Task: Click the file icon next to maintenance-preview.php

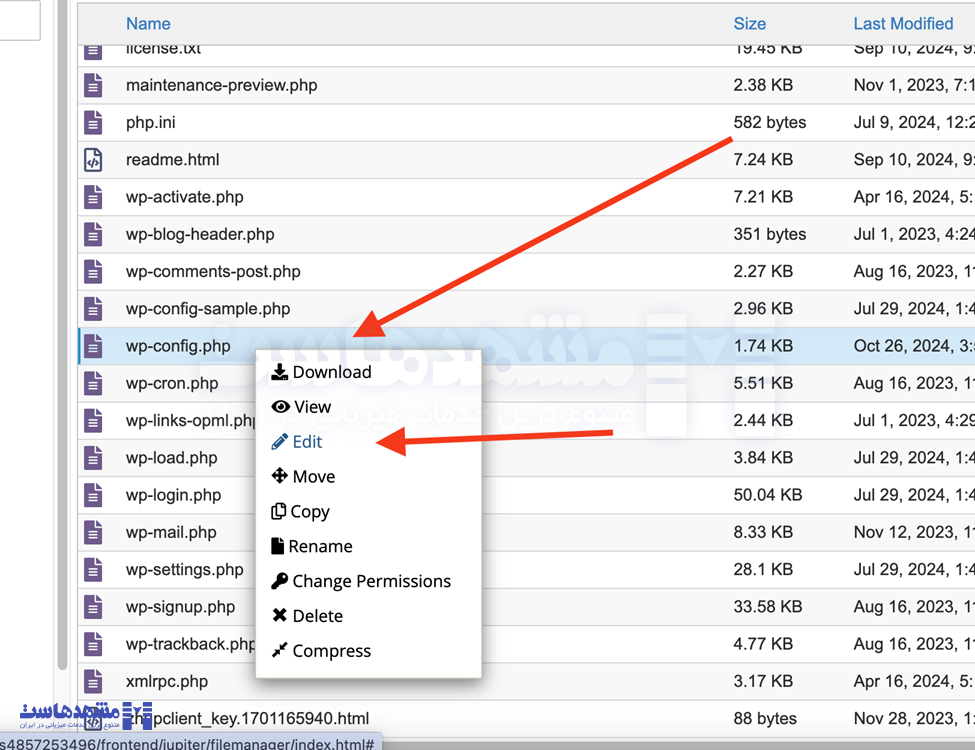Action: 93,85
